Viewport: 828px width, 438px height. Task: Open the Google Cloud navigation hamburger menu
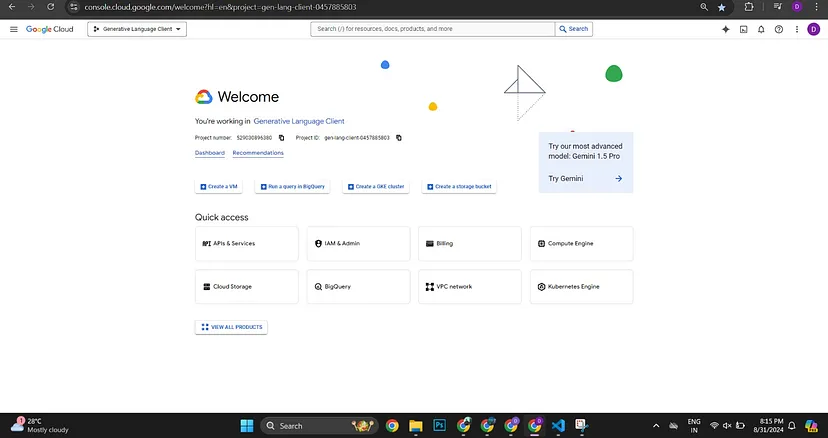pos(14,29)
